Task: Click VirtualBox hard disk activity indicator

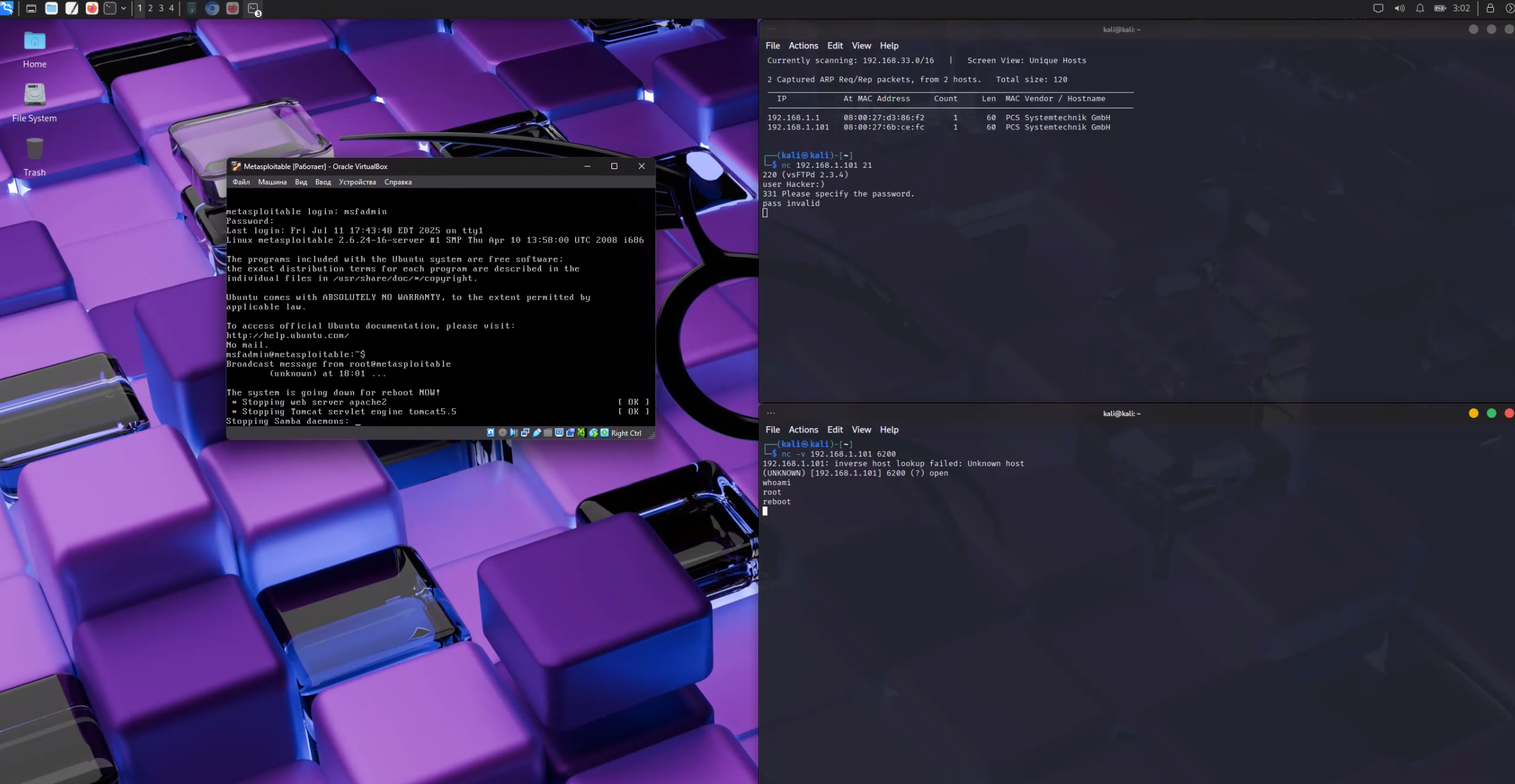Action: [x=491, y=433]
